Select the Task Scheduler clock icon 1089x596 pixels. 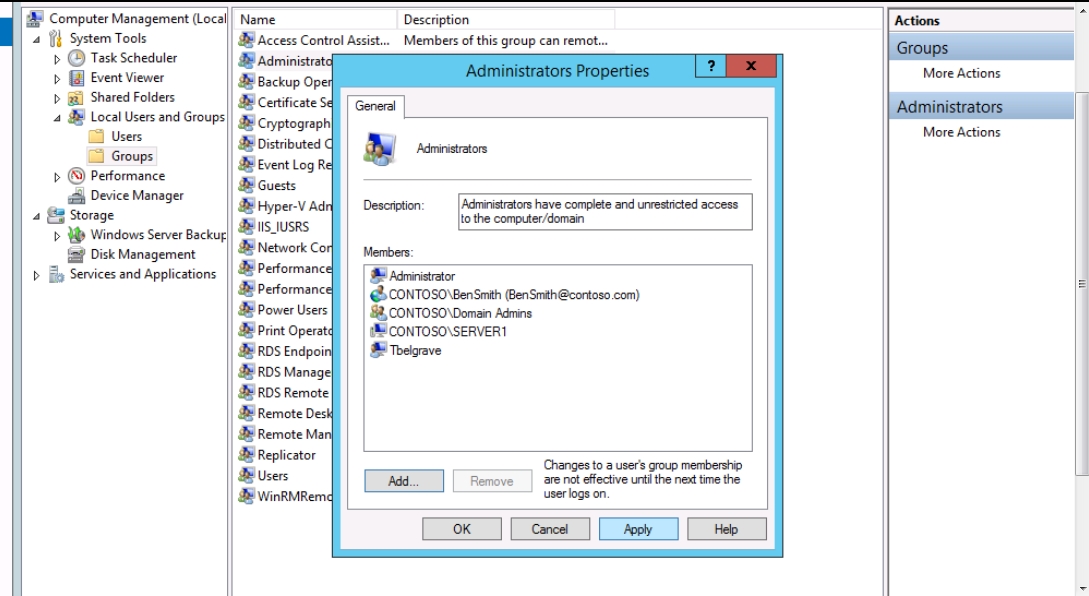pyautogui.click(x=76, y=58)
